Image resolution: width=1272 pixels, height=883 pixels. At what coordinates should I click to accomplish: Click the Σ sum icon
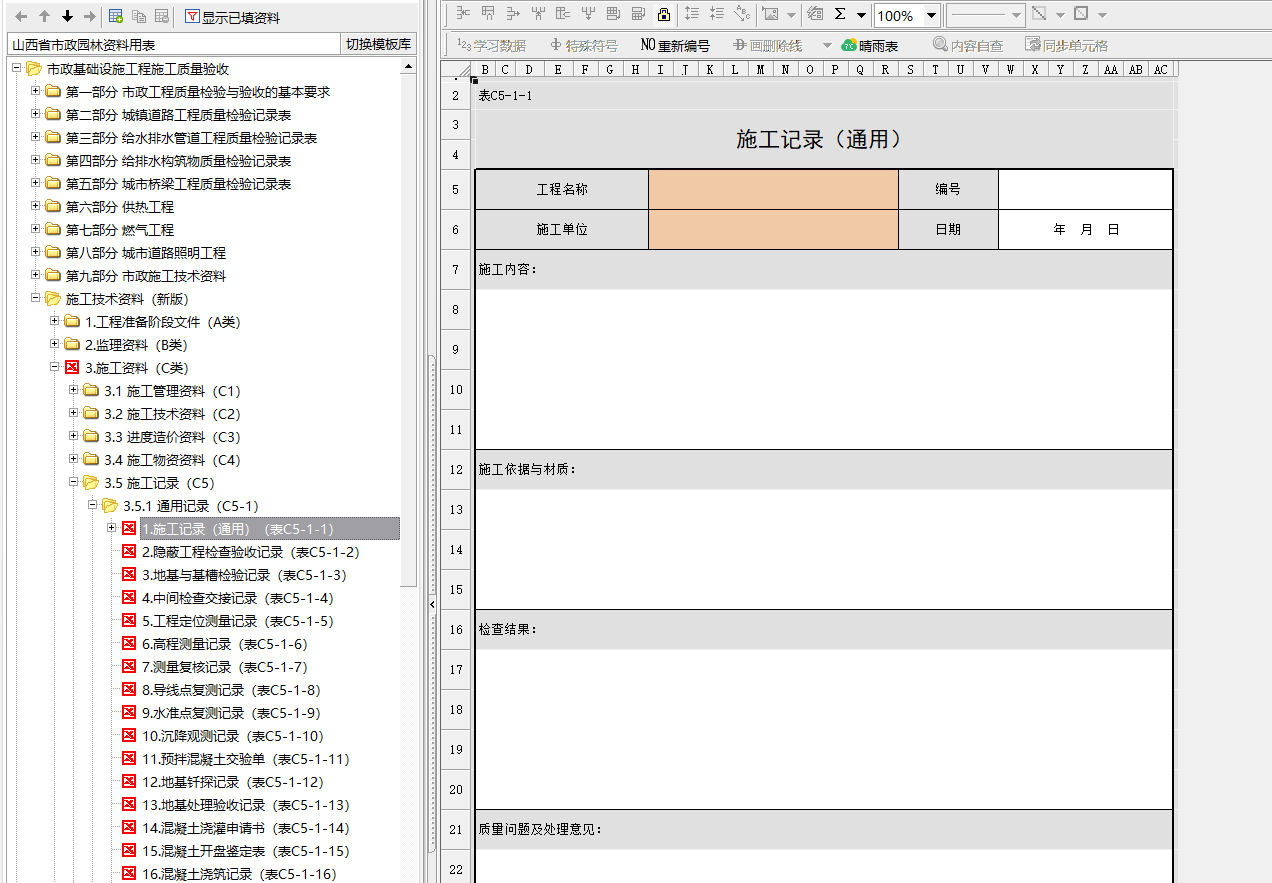coord(840,15)
